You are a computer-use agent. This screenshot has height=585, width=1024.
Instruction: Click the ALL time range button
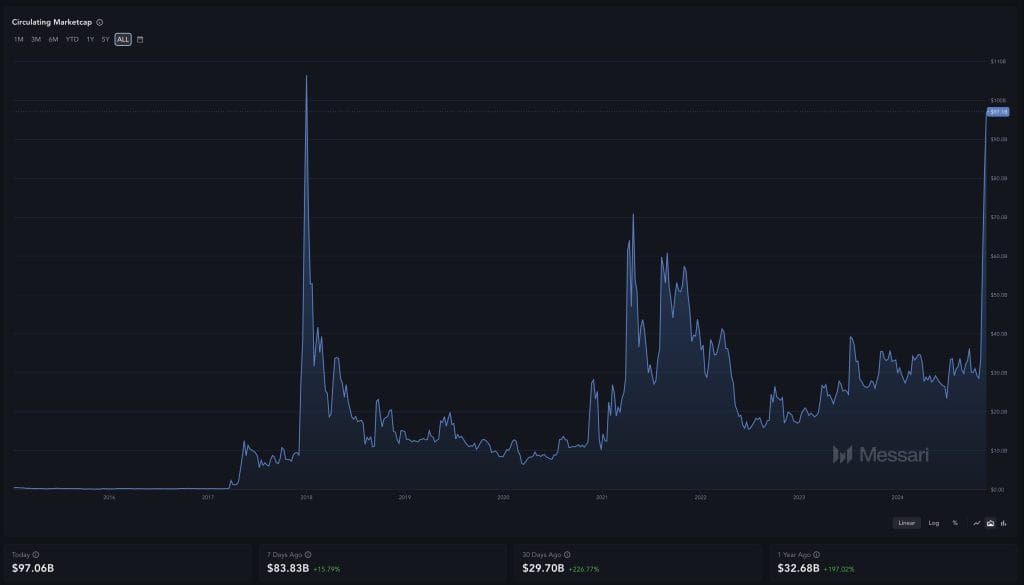point(123,39)
